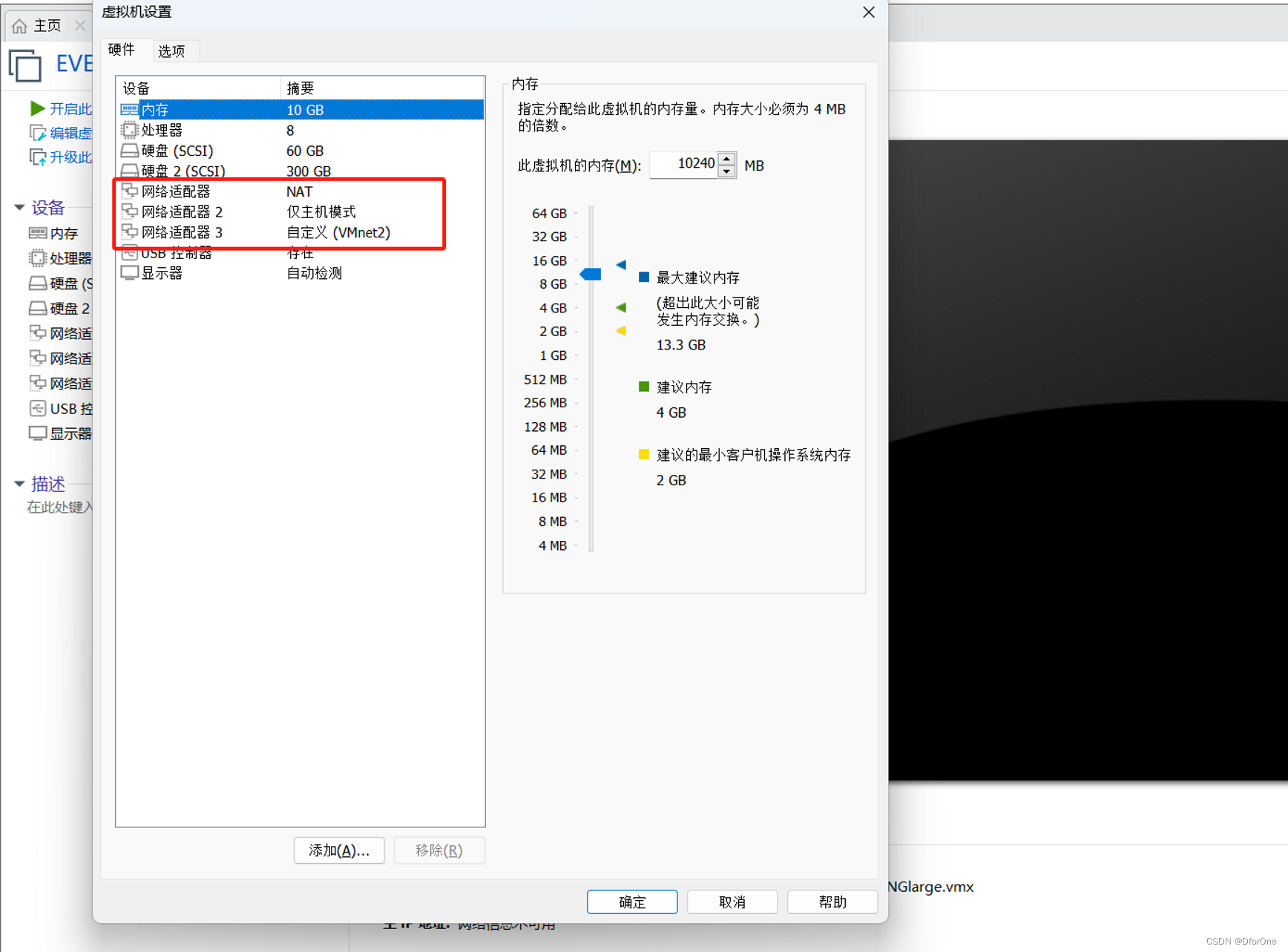Click sidebar 内存 memory icon in main window

coord(37,233)
